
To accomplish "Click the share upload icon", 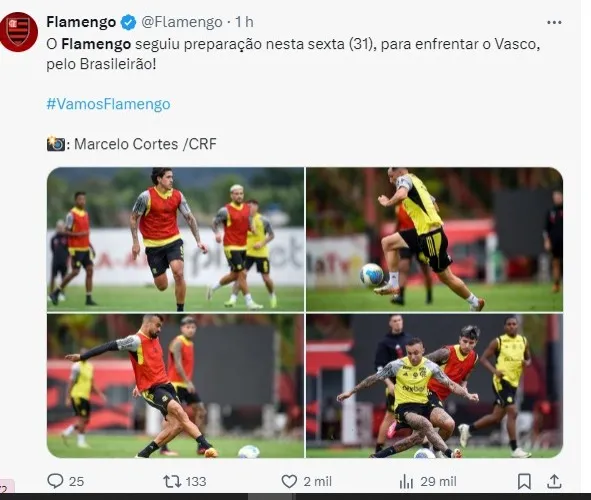I will [554, 481].
